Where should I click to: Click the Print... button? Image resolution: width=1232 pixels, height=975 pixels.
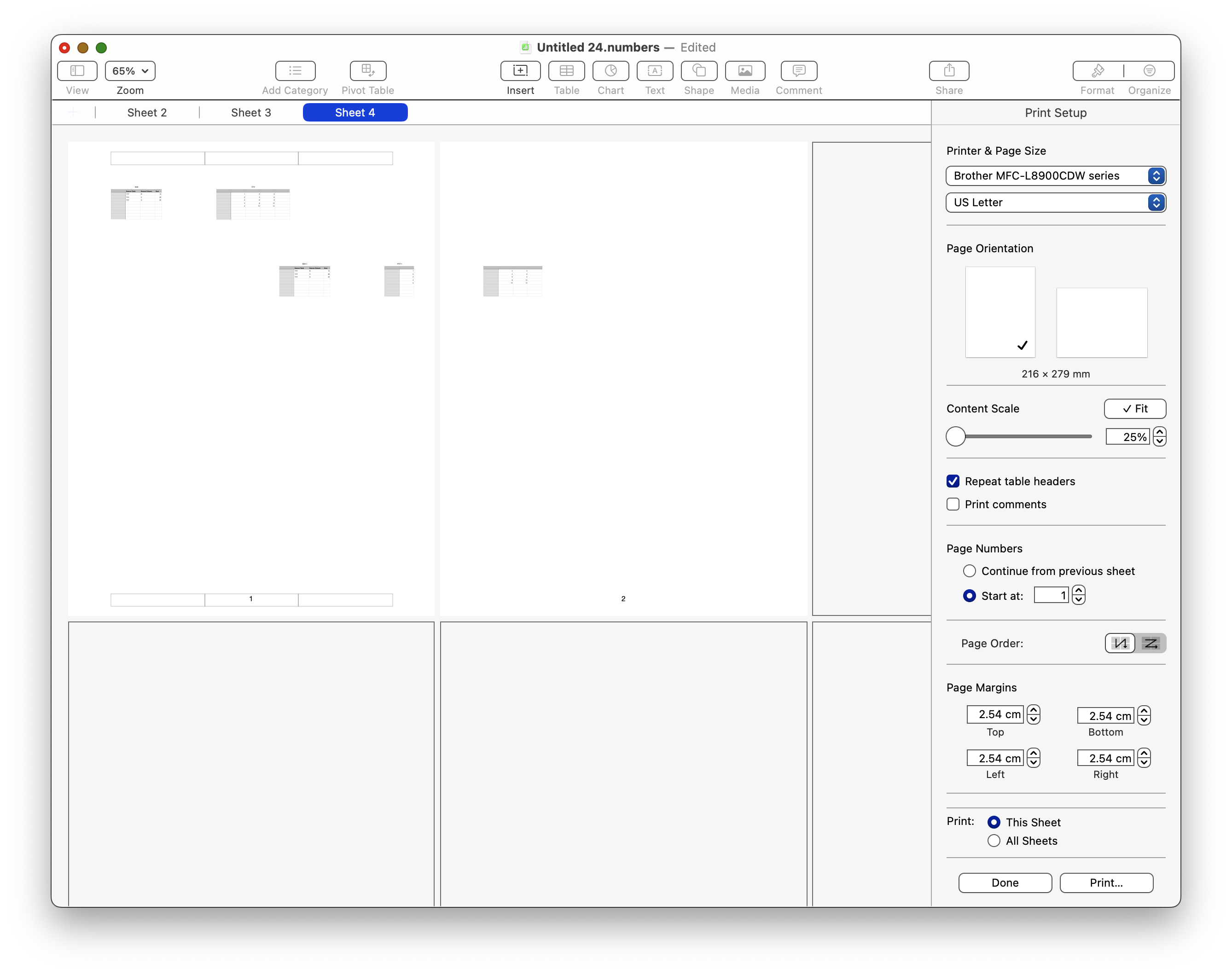1106,882
